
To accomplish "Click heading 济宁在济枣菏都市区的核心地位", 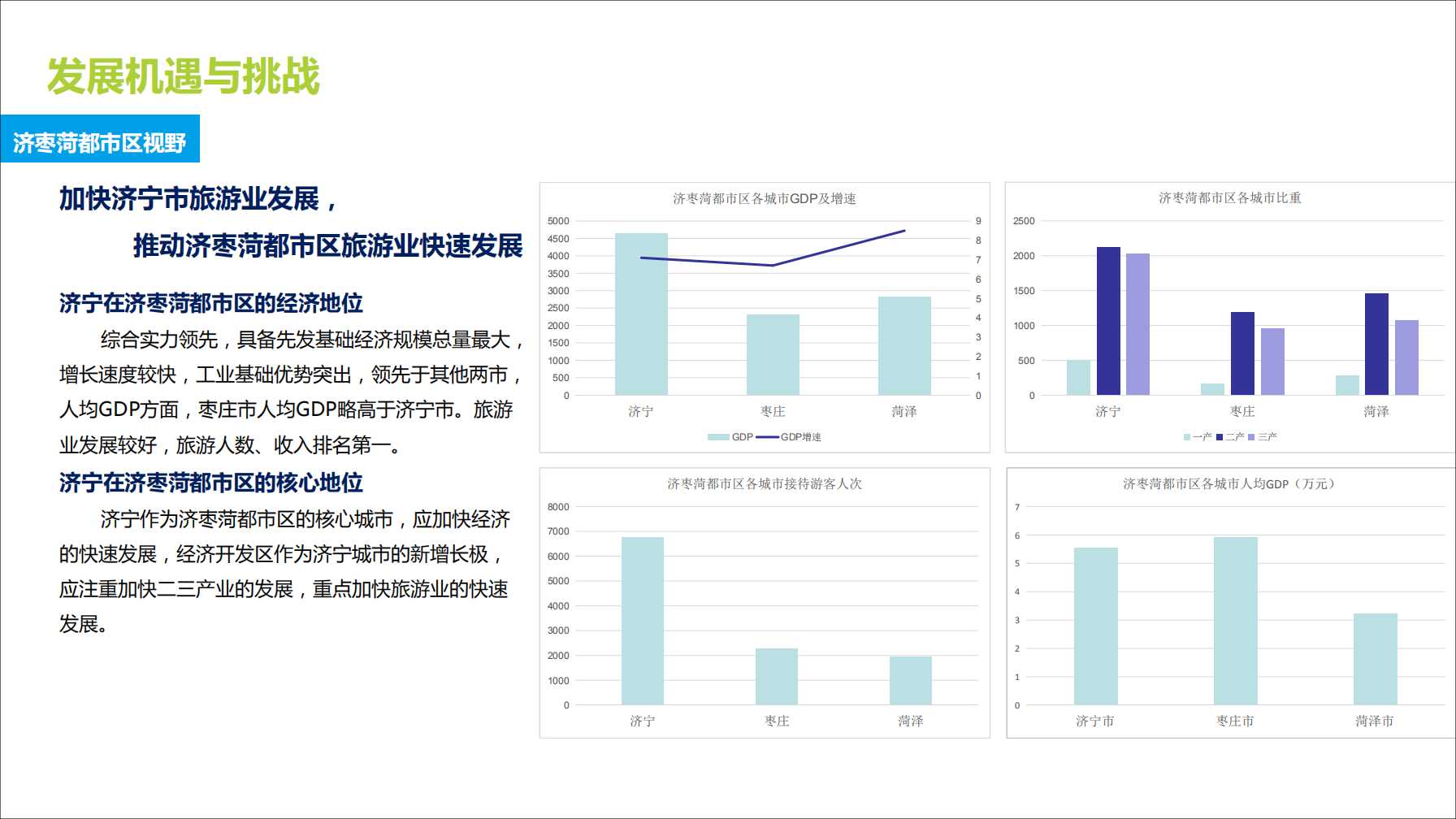I will click(211, 483).
